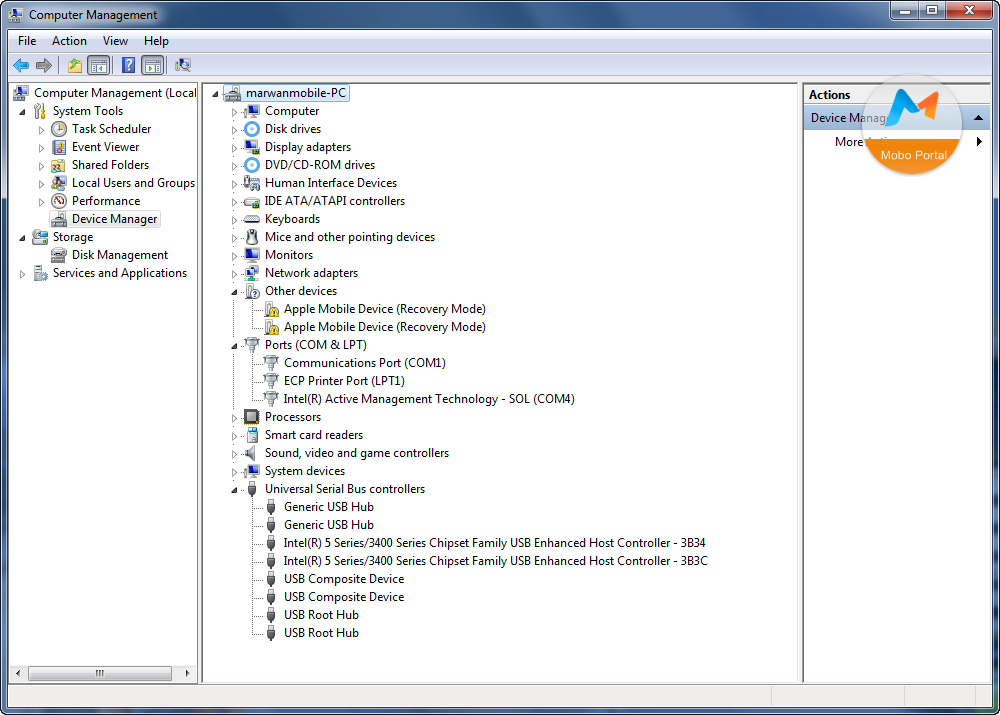Viewport: 1000px width, 715px height.
Task: Expand Services and Applications node
Action: coord(23,274)
